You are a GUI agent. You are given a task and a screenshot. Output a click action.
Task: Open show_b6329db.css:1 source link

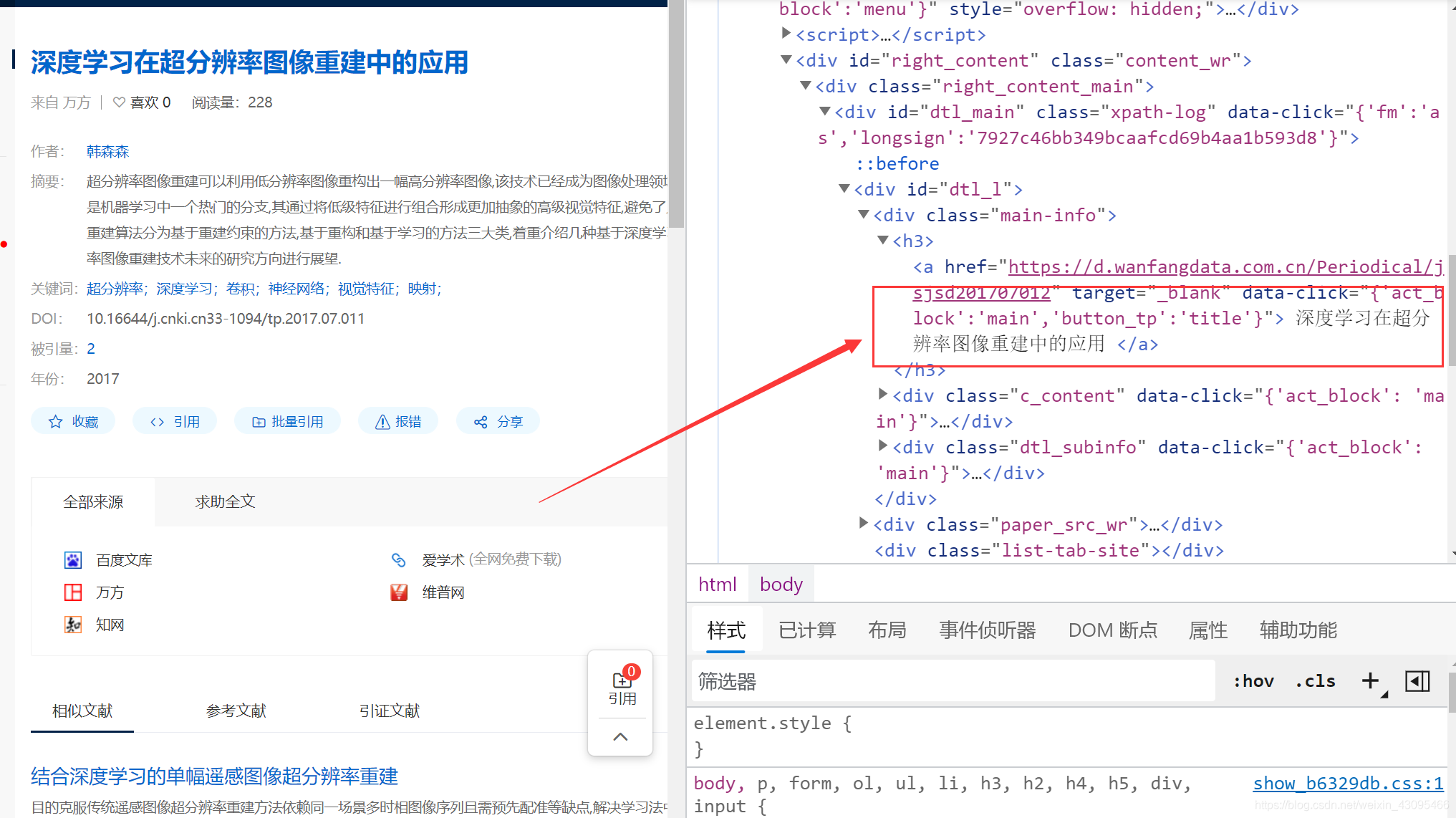[x=1348, y=784]
